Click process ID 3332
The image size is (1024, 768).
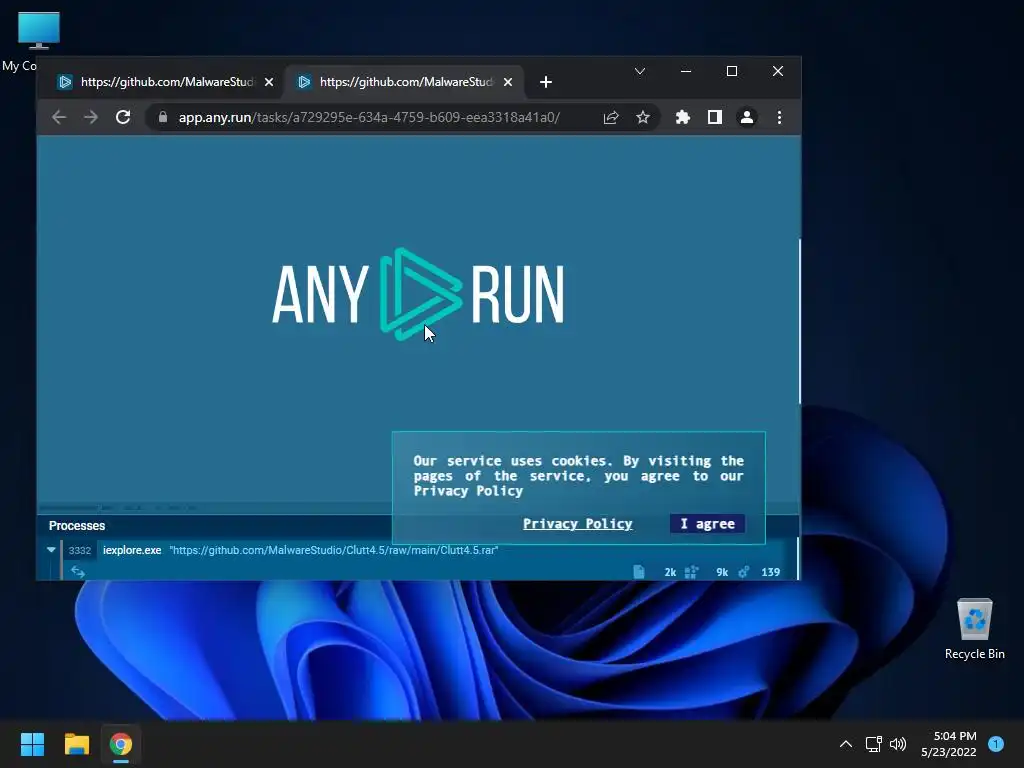point(80,551)
